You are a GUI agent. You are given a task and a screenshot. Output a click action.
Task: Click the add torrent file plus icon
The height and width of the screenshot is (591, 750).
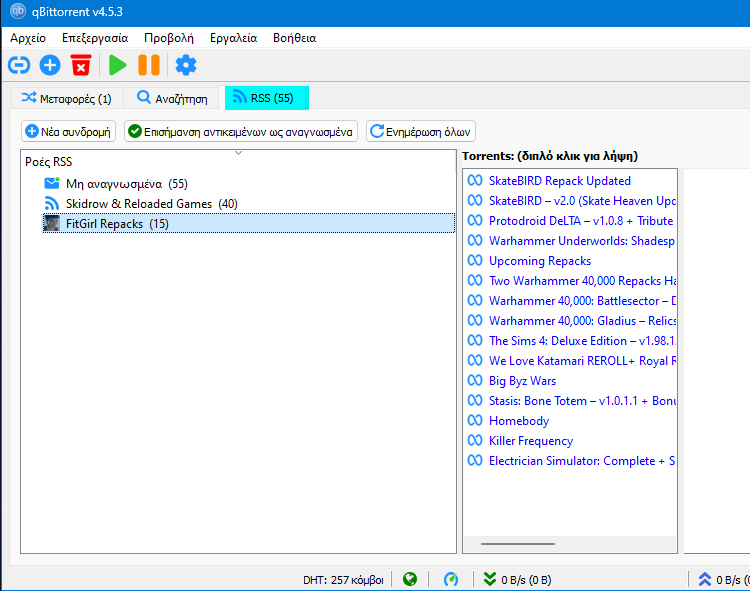[50, 65]
